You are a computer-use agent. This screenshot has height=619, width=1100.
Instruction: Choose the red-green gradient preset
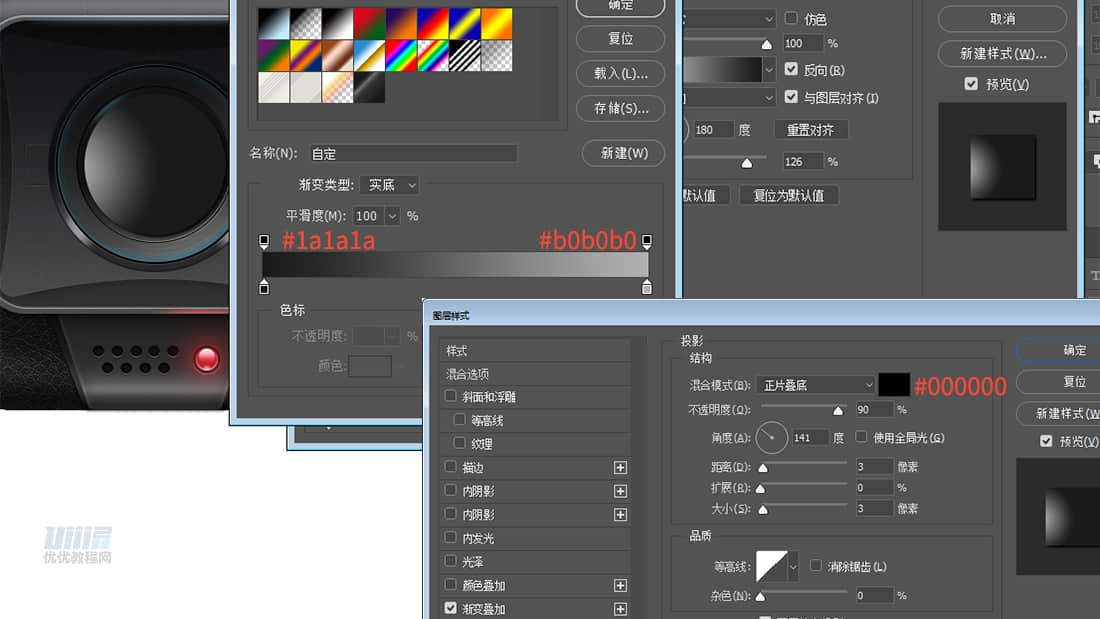coord(369,24)
